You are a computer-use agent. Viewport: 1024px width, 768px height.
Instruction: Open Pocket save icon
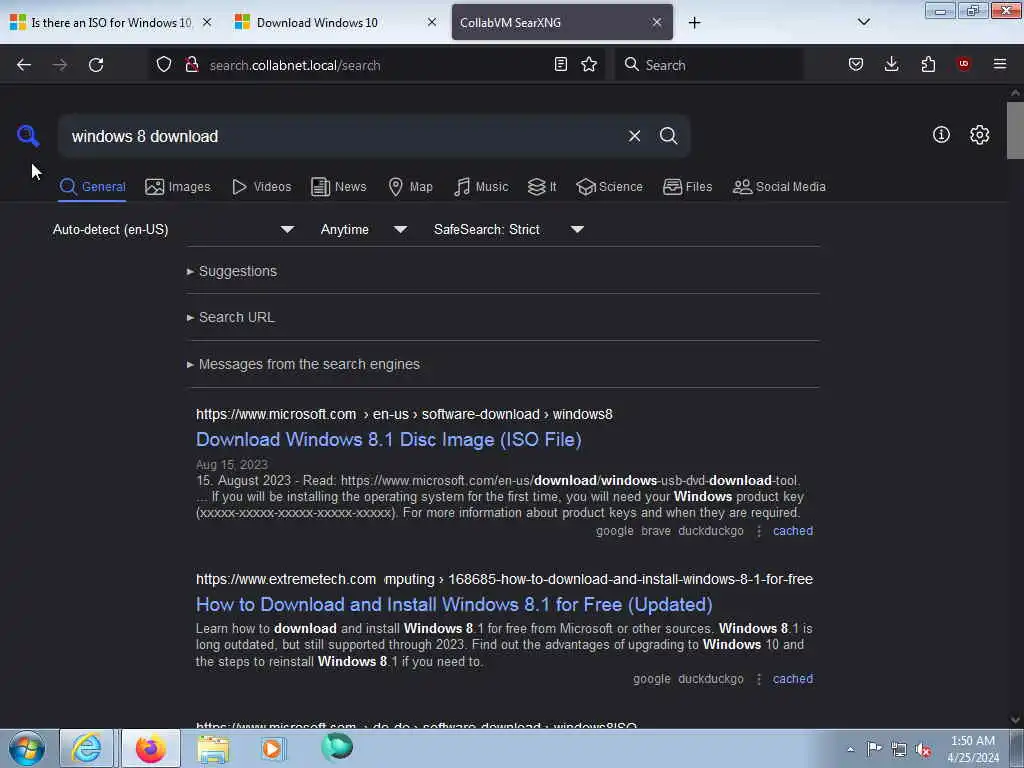pyautogui.click(x=856, y=64)
